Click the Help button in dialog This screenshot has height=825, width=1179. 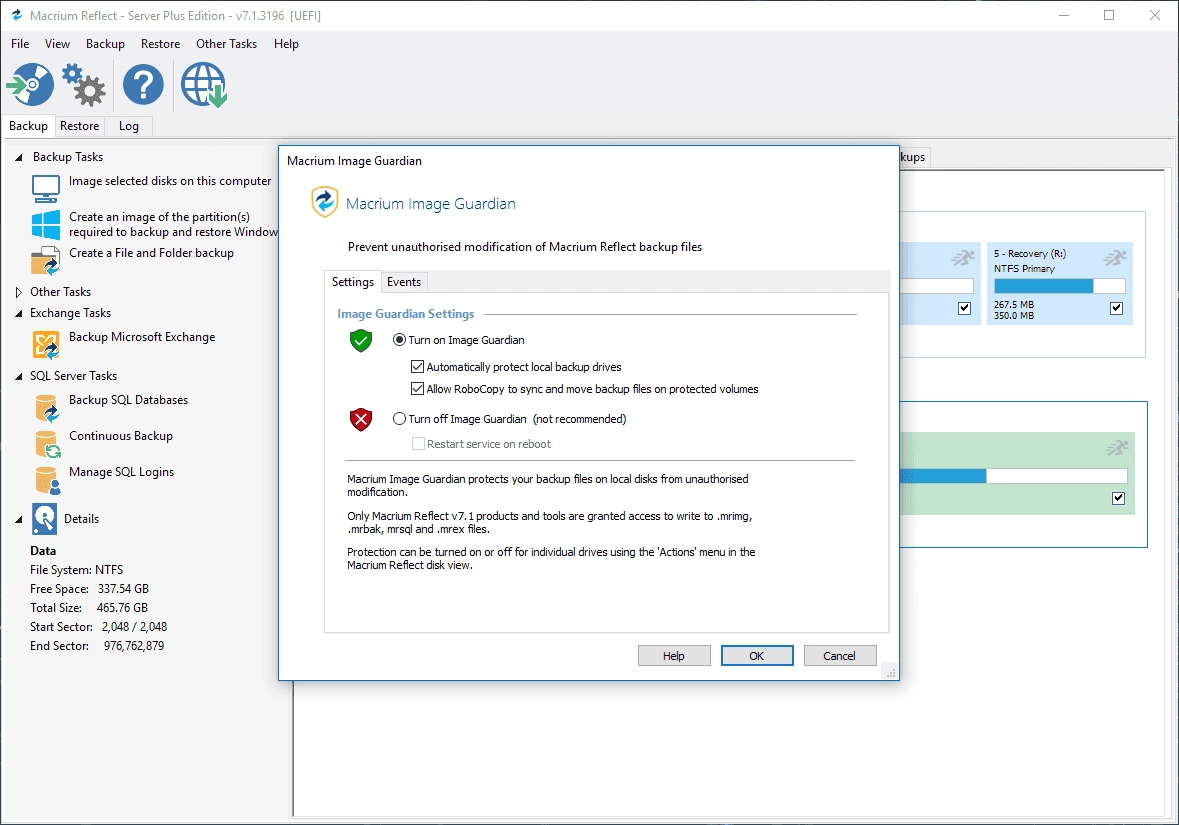674,656
